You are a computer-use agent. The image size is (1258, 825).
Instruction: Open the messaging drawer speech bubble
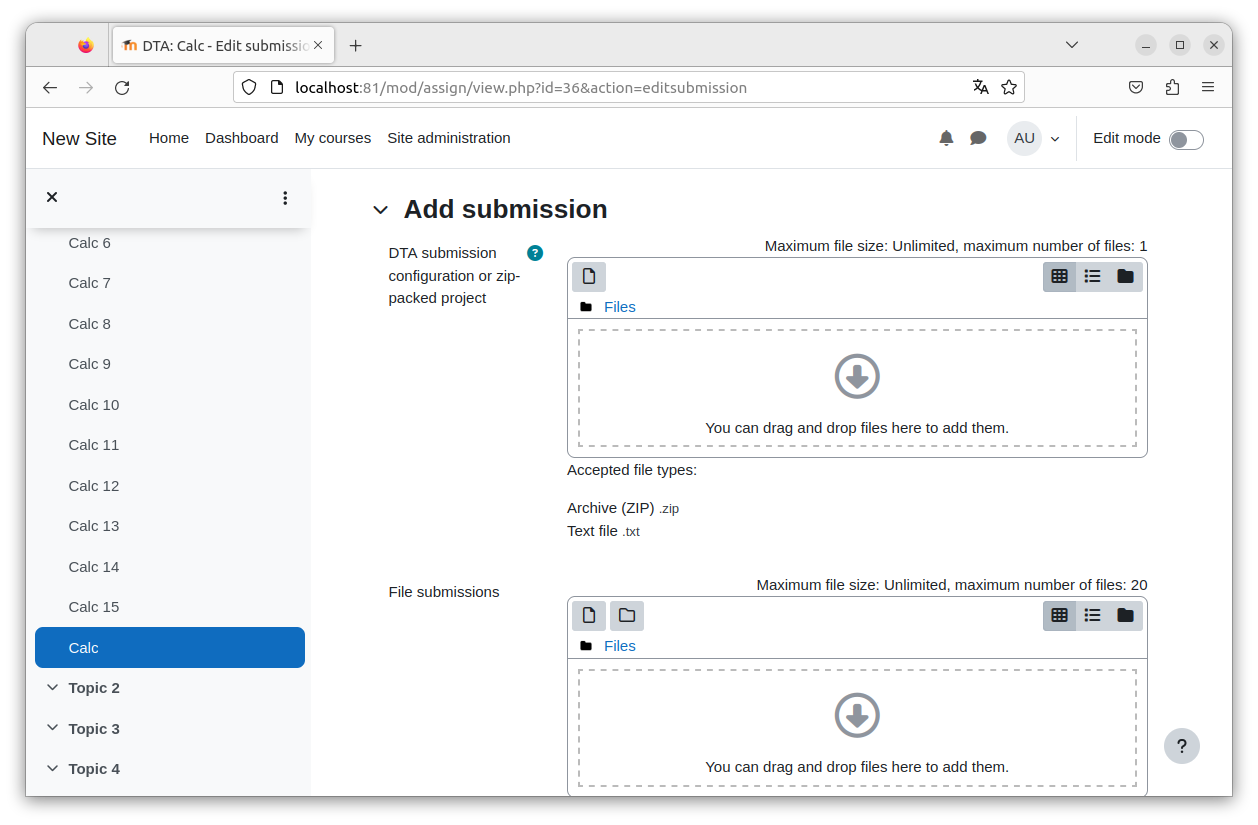point(978,138)
